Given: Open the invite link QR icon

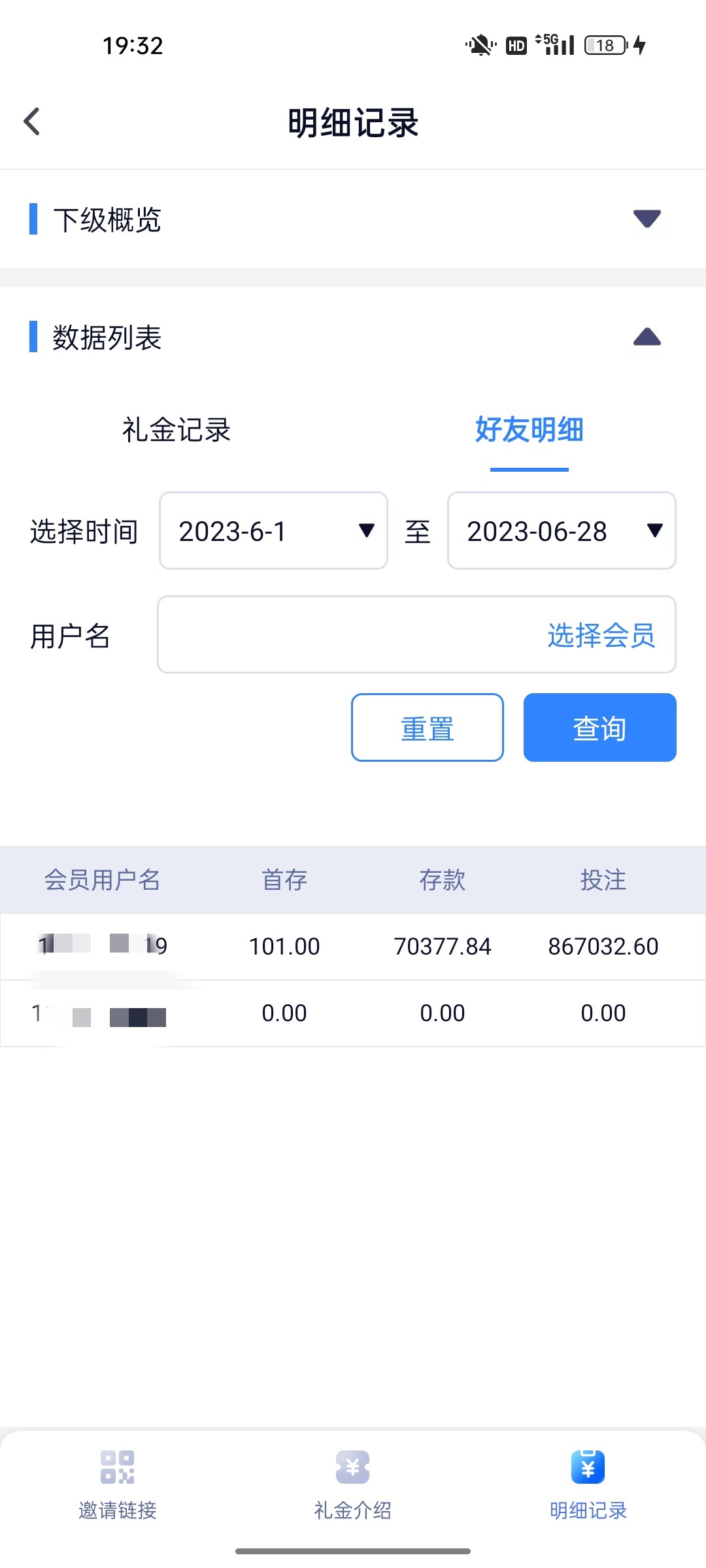Looking at the screenshot, I should tap(117, 1467).
